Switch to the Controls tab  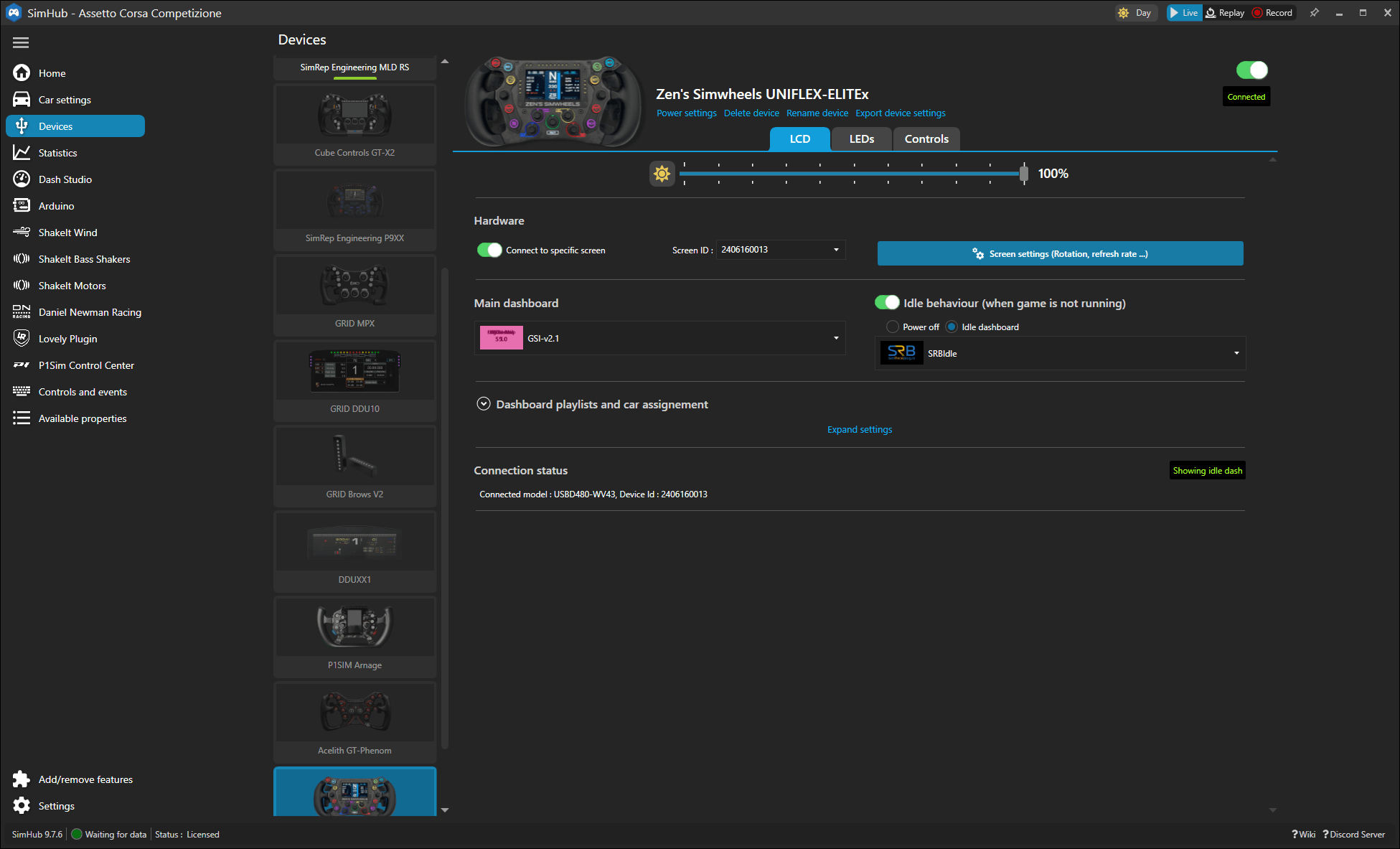[x=926, y=139]
